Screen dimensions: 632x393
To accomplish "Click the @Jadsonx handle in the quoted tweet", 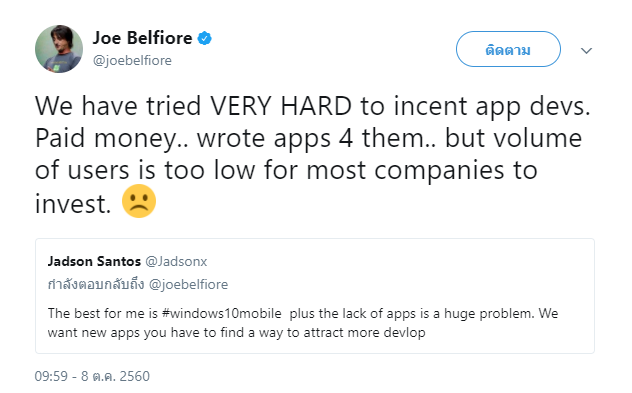I will 176,261.
